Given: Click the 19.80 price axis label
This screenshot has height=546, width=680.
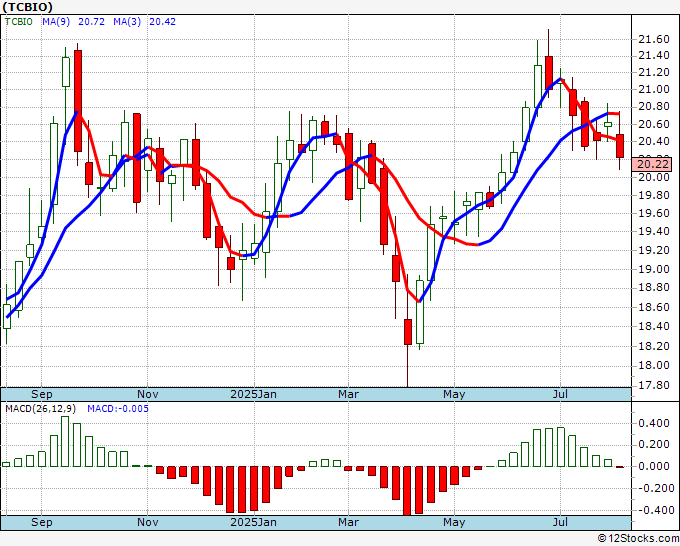Looking at the screenshot, I should click(654, 195).
